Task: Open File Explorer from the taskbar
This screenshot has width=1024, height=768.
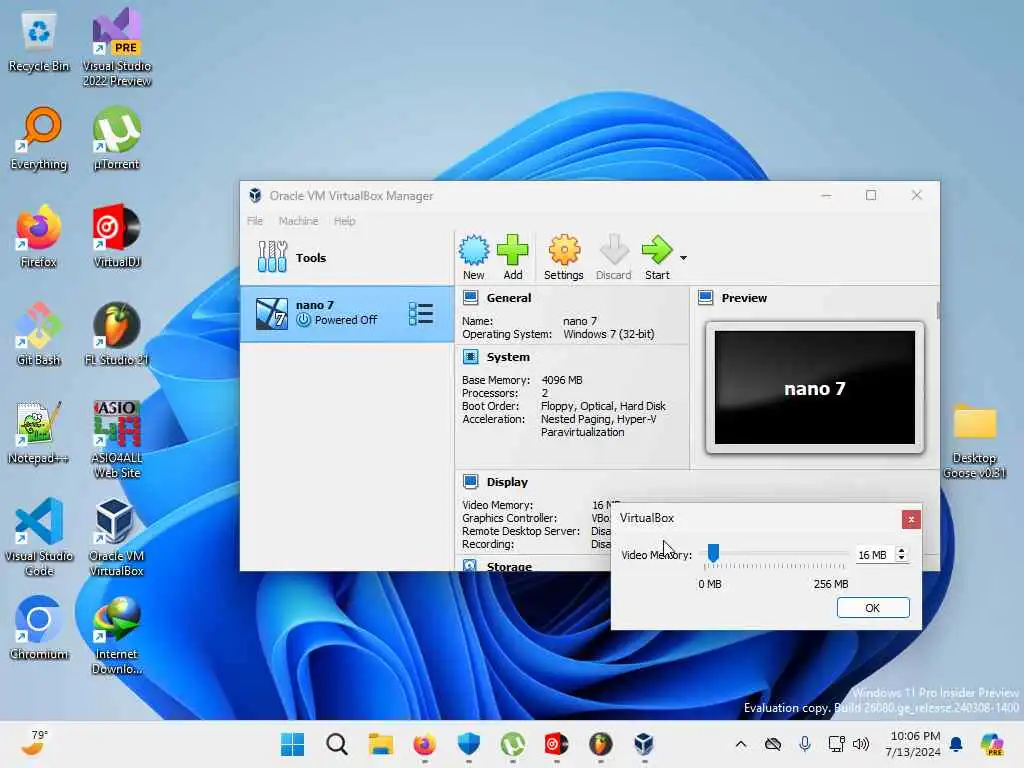Action: click(x=381, y=744)
